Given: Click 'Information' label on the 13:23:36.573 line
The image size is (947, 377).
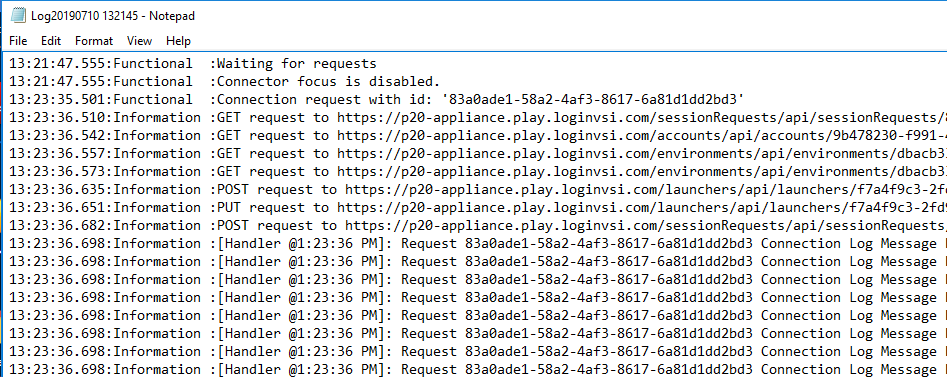Looking at the screenshot, I should (157, 172).
